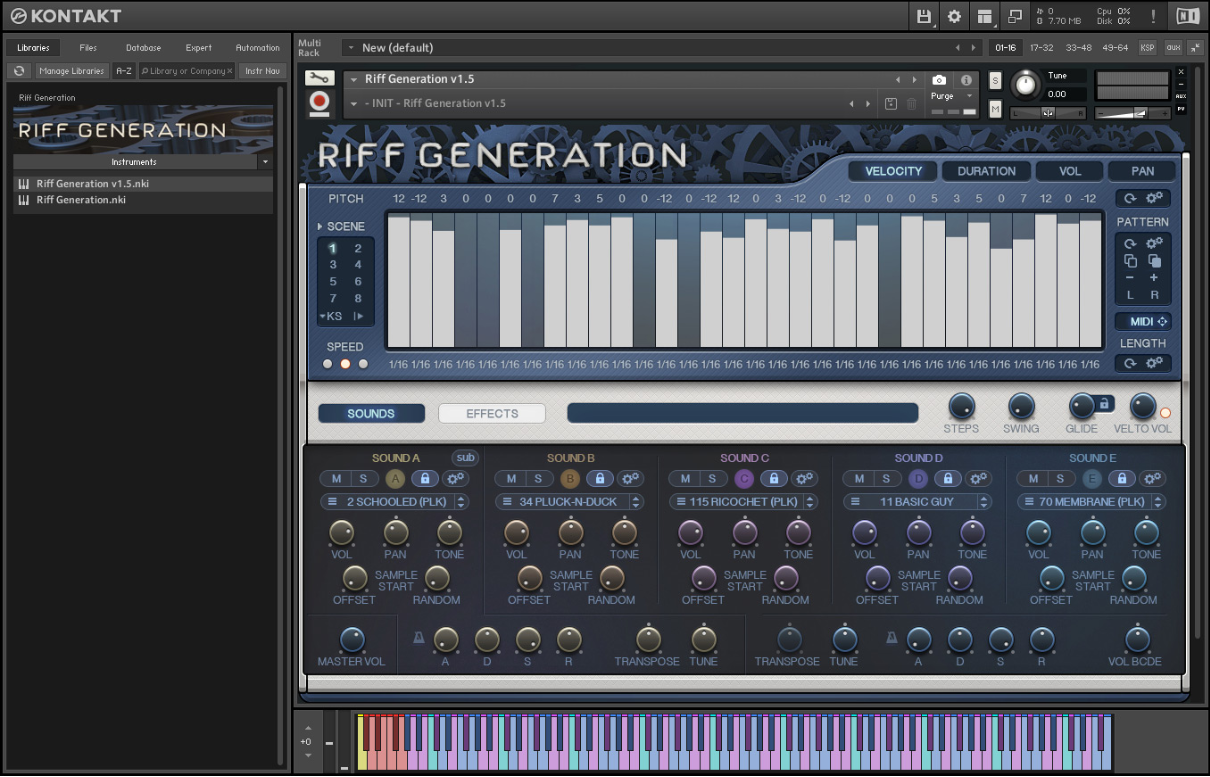The height and width of the screenshot is (777, 1210).
Task: Open the workspace layout panel menu
Action: point(985,16)
